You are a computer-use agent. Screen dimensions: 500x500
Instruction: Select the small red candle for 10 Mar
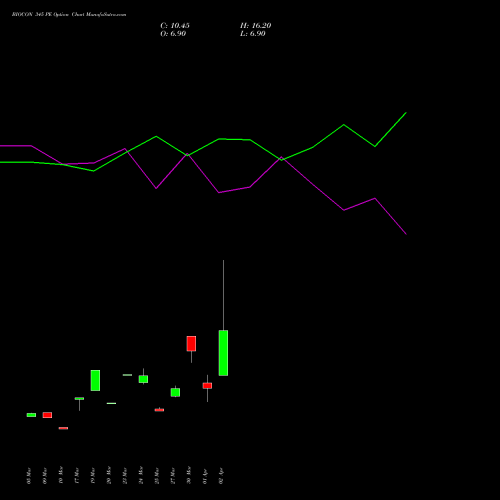coord(63,428)
